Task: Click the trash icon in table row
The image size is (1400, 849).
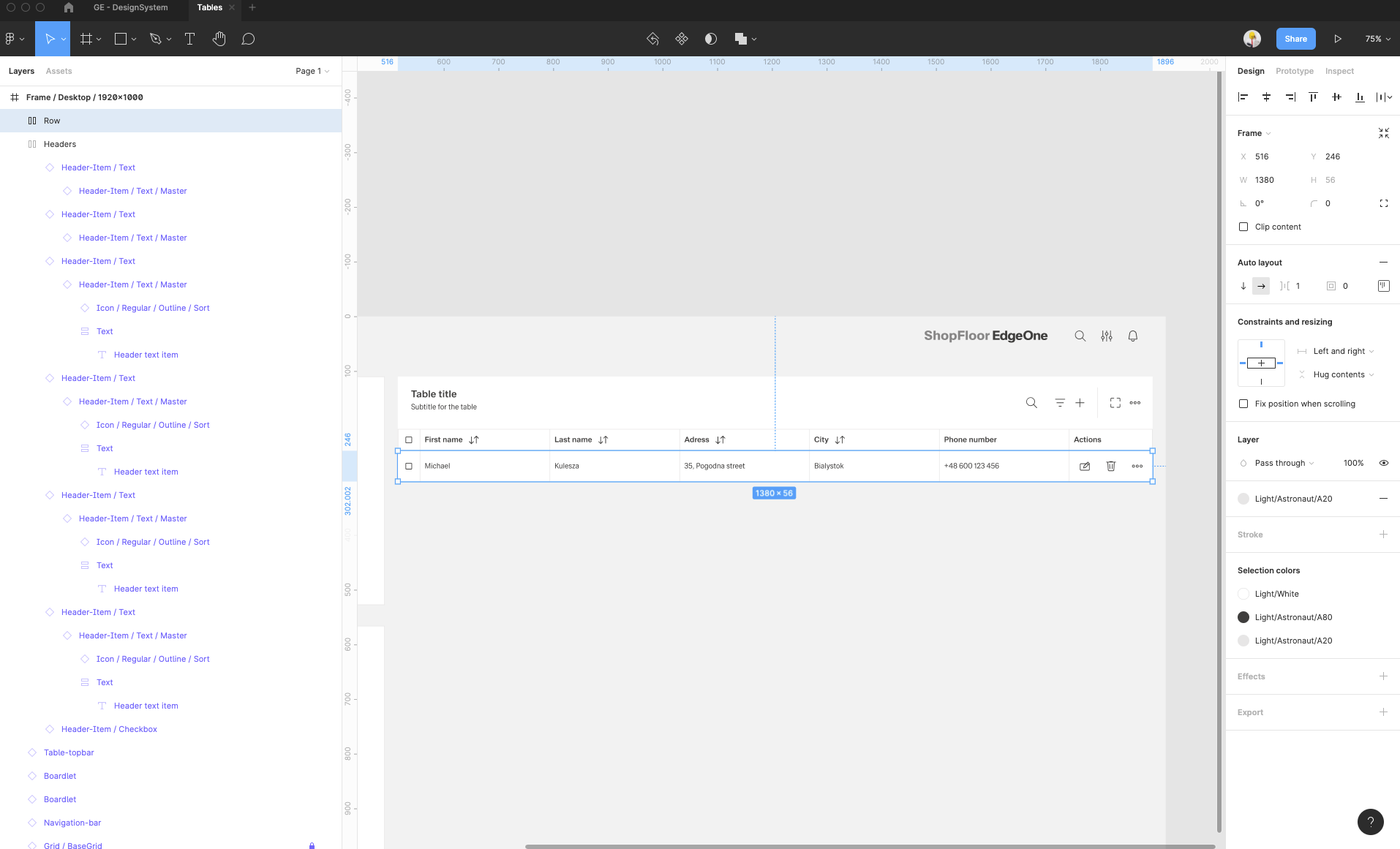Action: 1110,466
